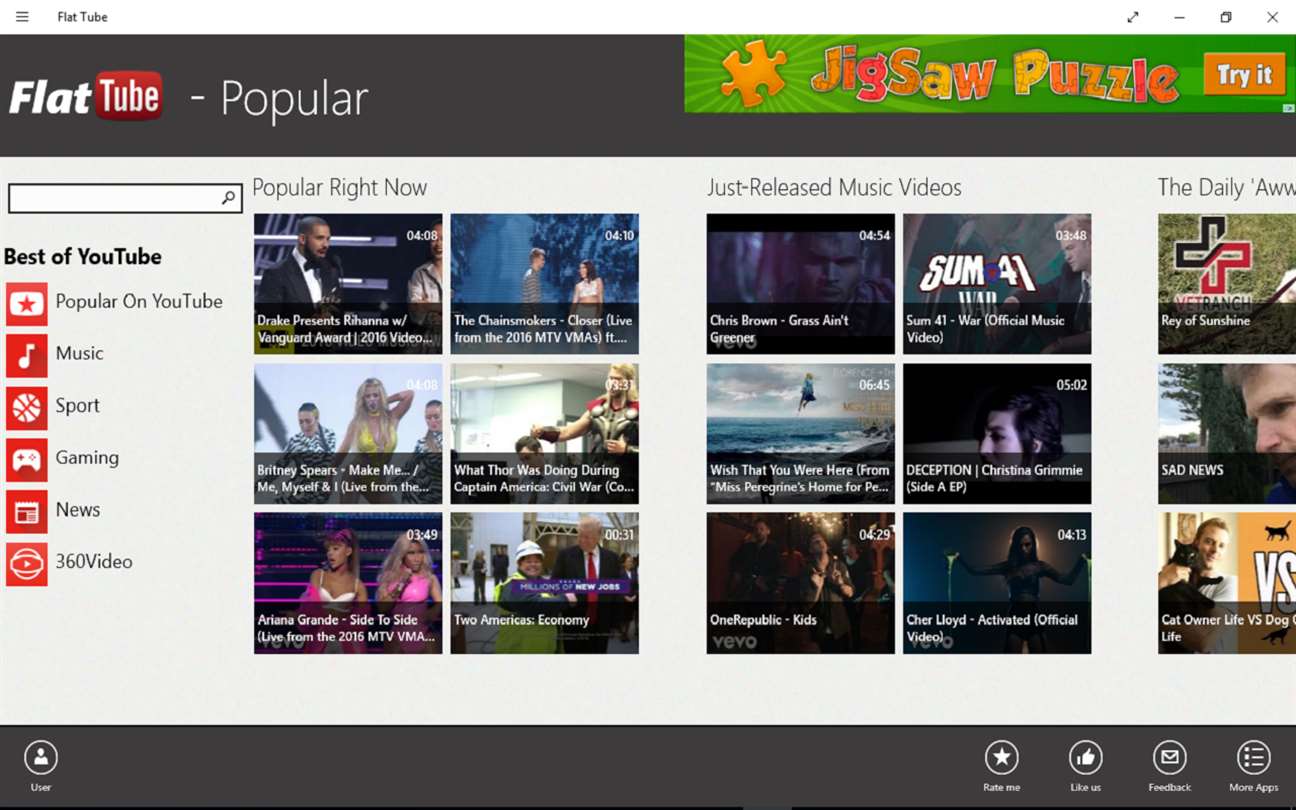Click the Gaming controller icon

pos(26,459)
